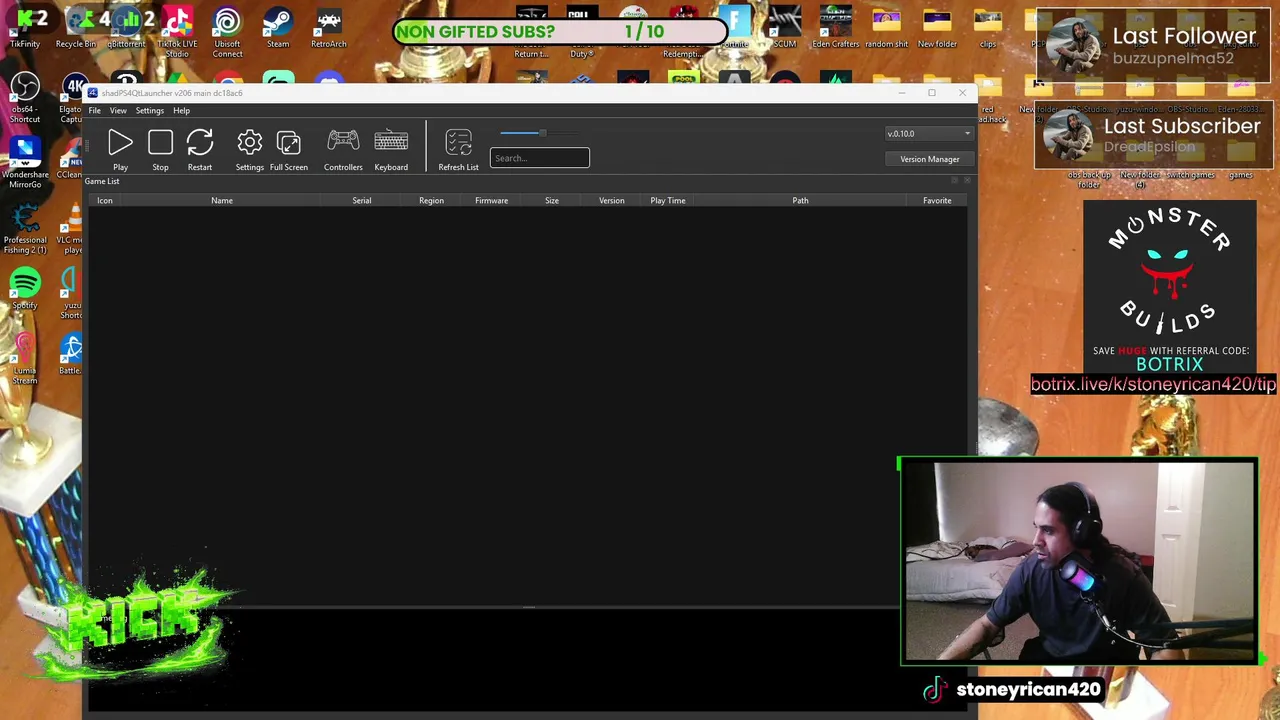
Task: Sort by the Favorite column header
Action: (937, 201)
